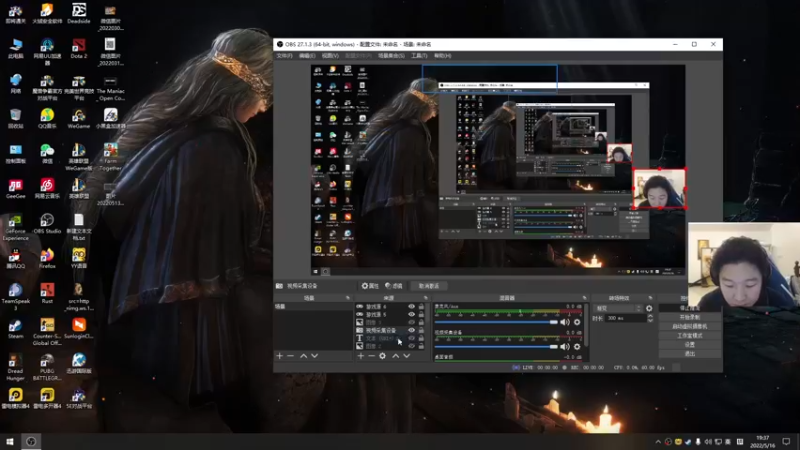
Task: Remove selected source with minus icon
Action: click(x=371, y=356)
